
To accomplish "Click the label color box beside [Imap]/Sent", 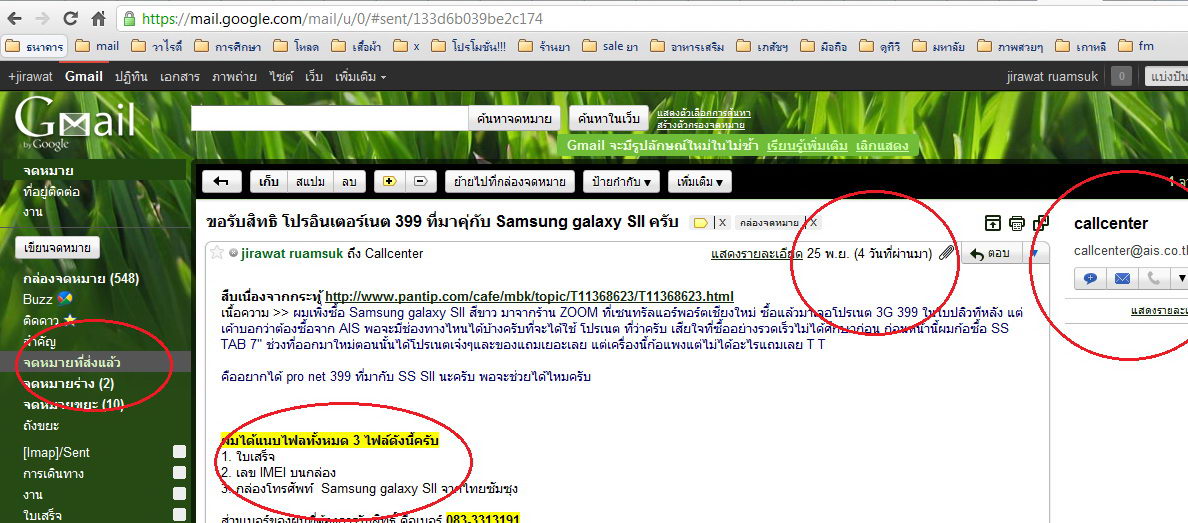I will (x=179, y=453).
